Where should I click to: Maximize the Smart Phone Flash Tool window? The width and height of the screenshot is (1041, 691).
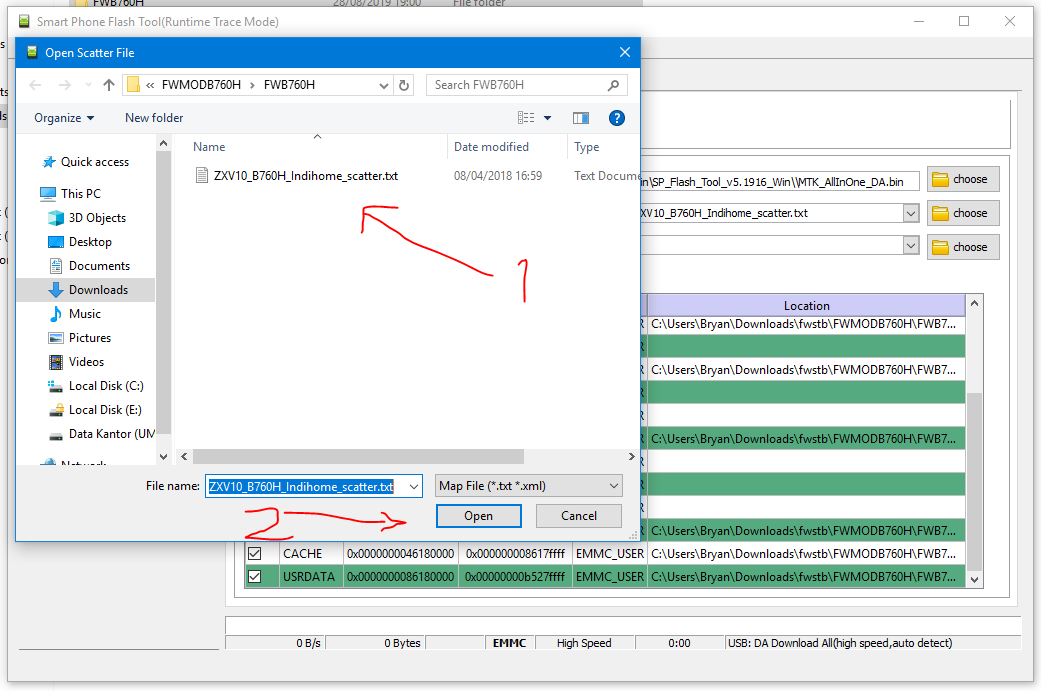[964, 21]
